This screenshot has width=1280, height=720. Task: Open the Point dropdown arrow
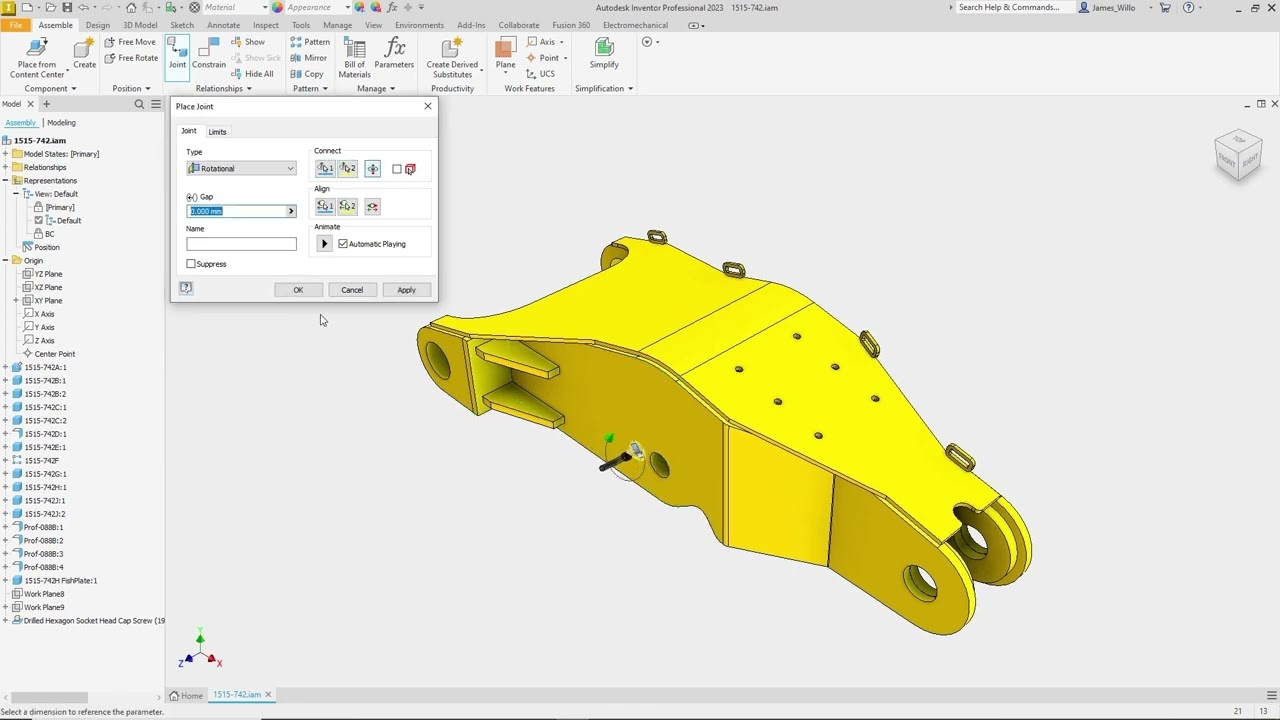(565, 58)
